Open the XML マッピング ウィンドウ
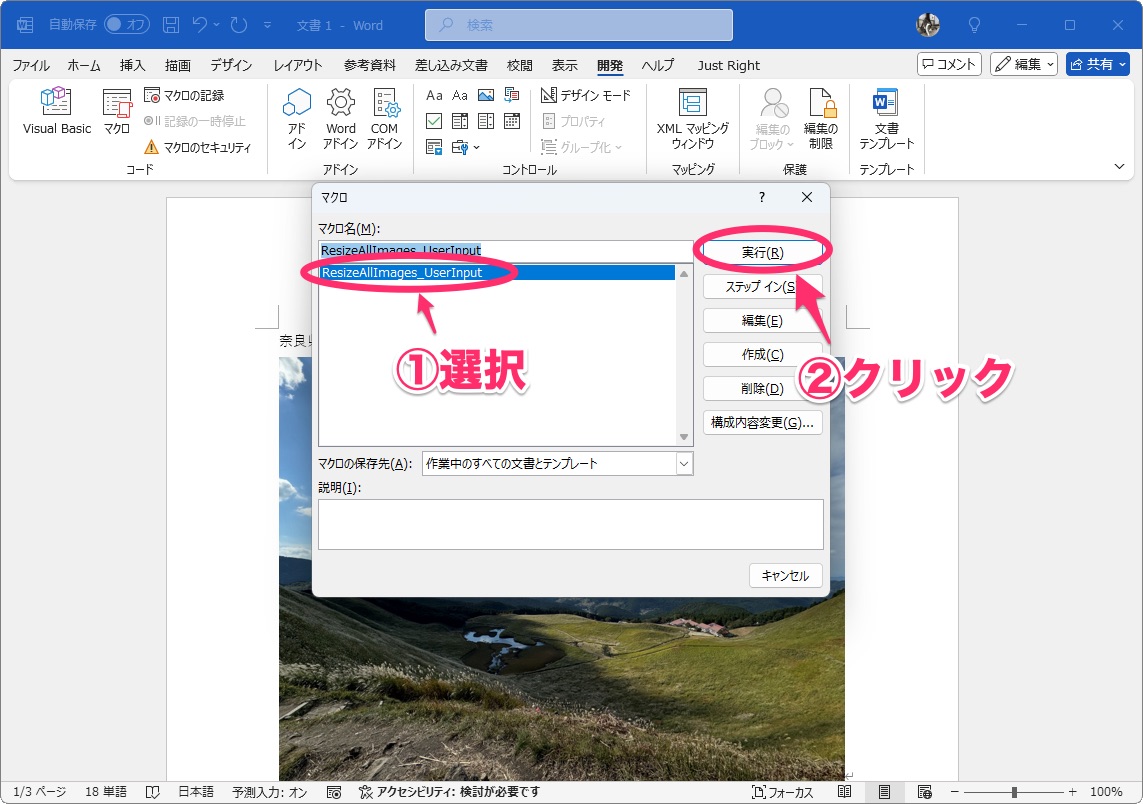The width and height of the screenshot is (1143, 804). coord(693,112)
